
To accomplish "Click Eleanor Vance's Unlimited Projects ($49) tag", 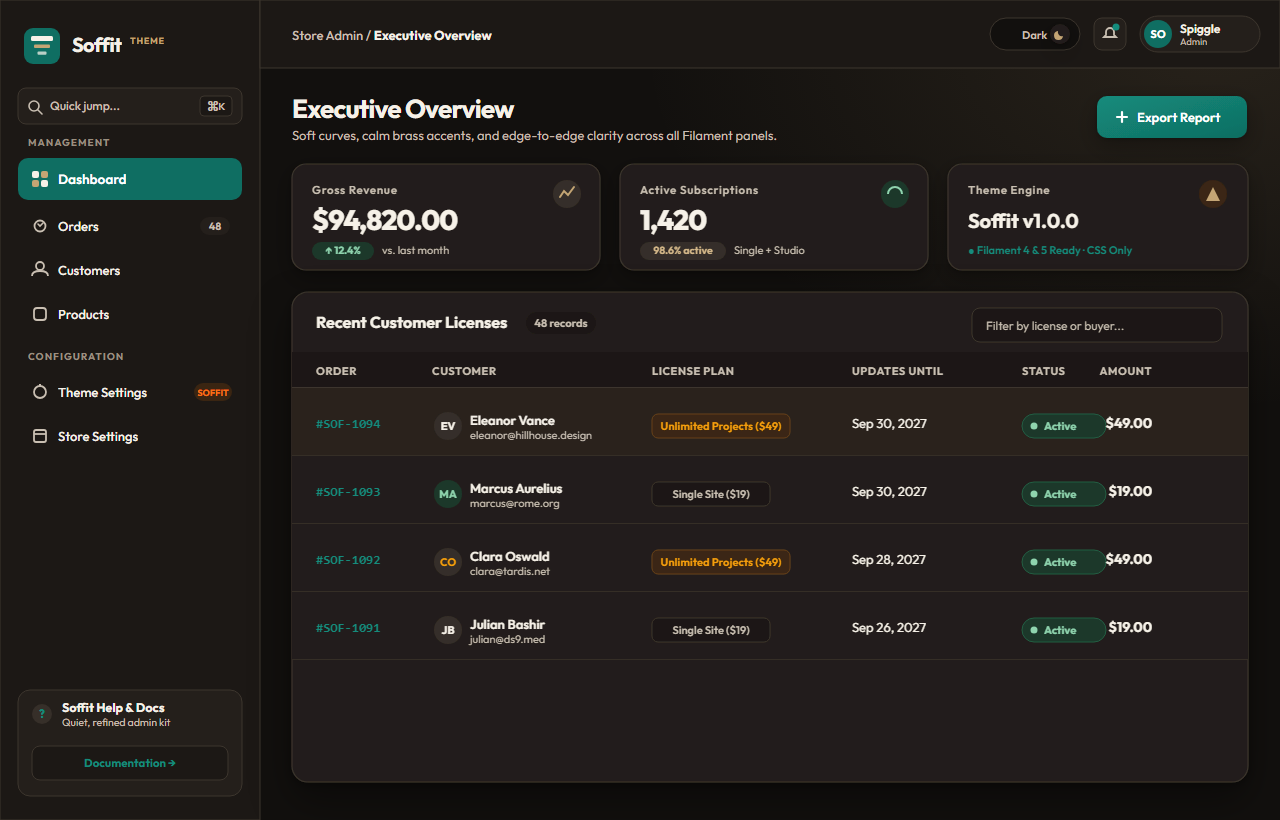I will [x=721, y=426].
